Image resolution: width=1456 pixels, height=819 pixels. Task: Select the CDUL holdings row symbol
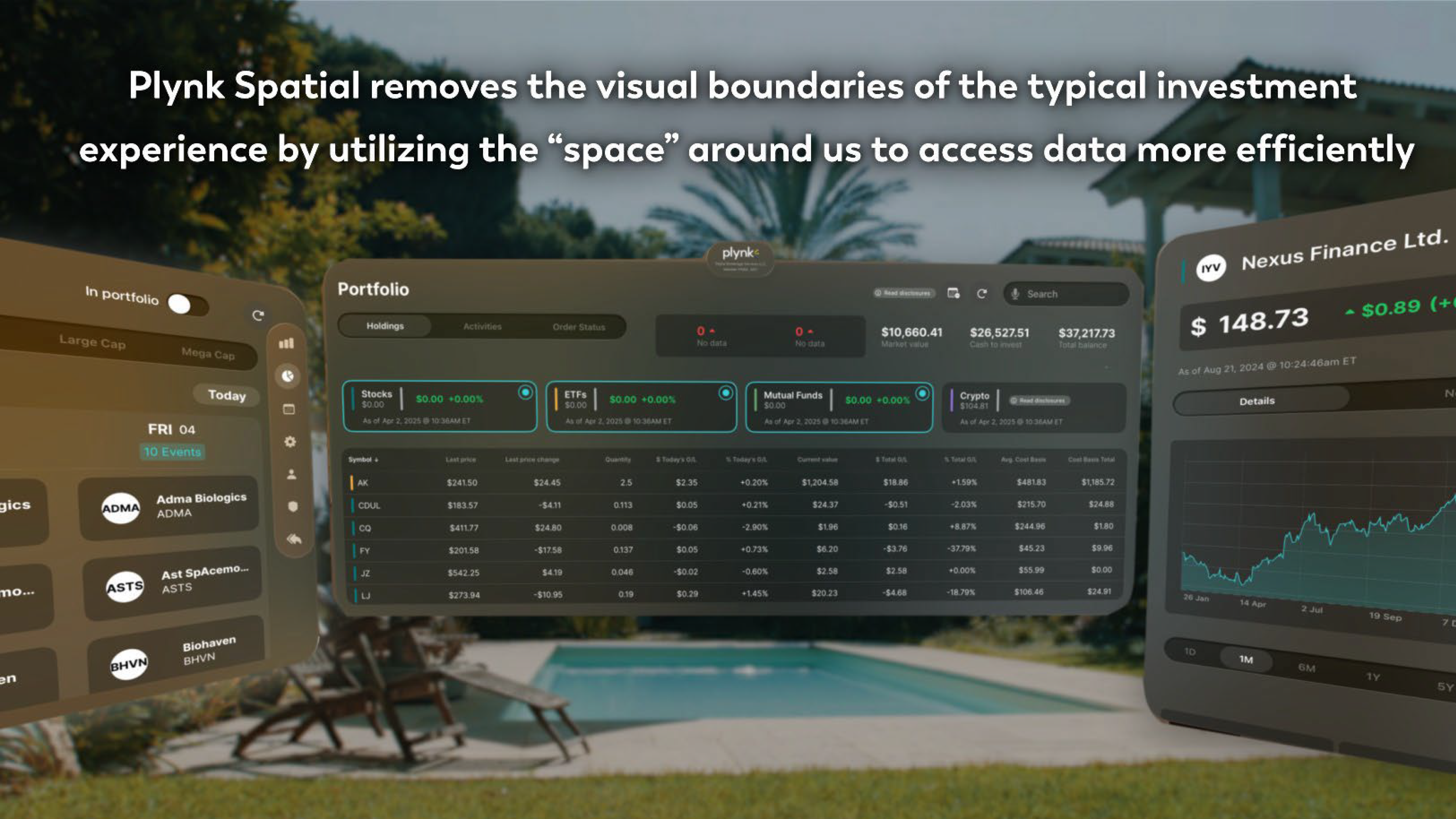pyautogui.click(x=369, y=505)
